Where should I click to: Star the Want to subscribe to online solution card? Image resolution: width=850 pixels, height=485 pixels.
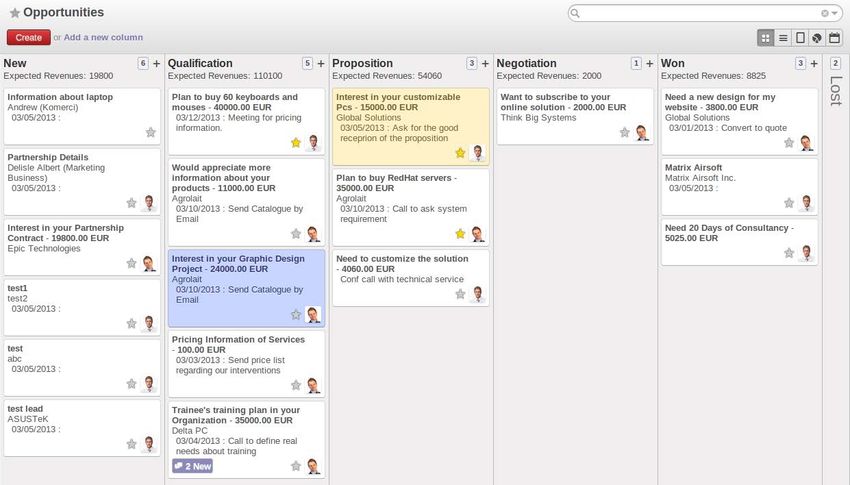coord(624,132)
